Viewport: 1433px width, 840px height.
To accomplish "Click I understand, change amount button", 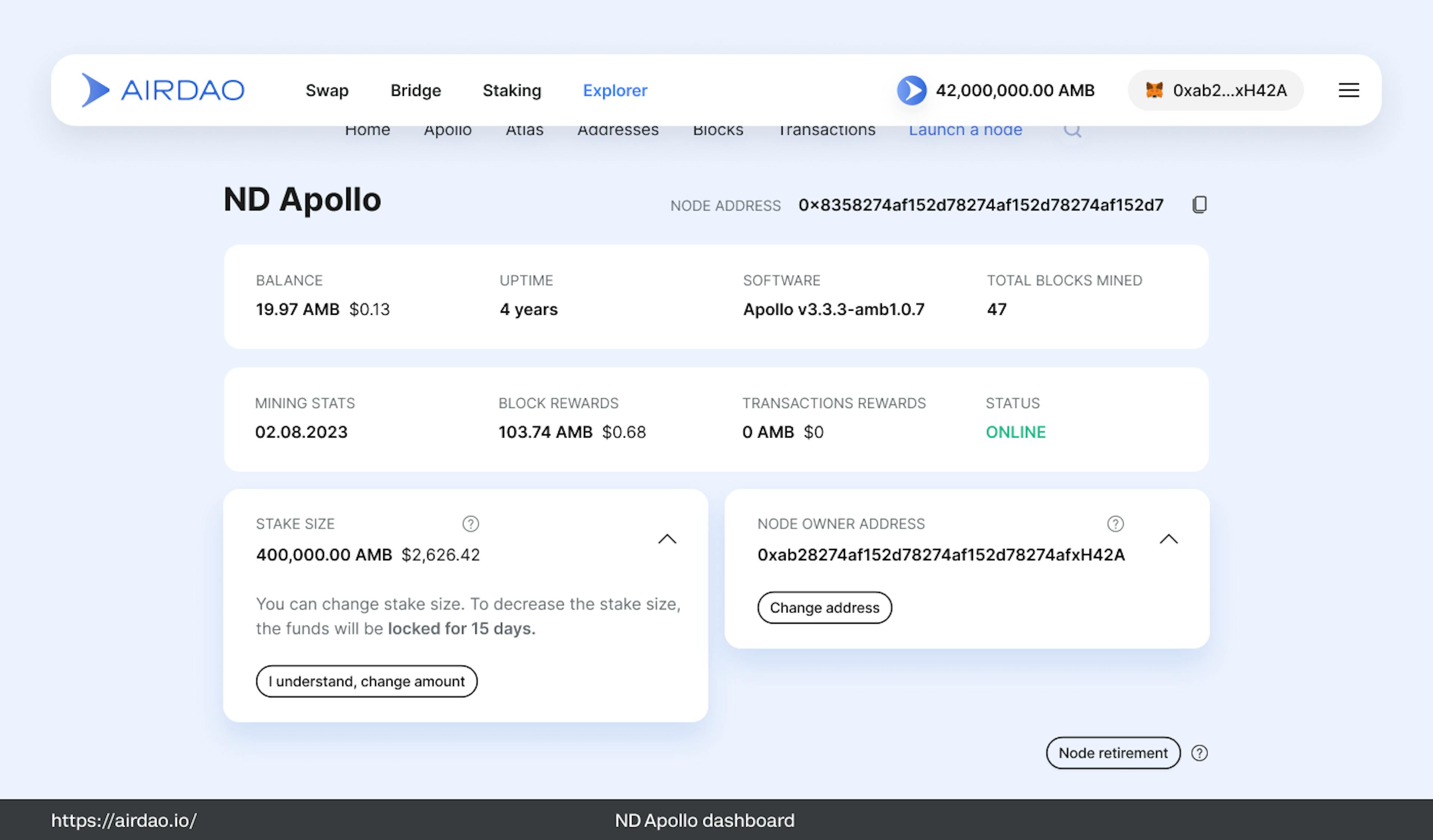I will click(366, 681).
